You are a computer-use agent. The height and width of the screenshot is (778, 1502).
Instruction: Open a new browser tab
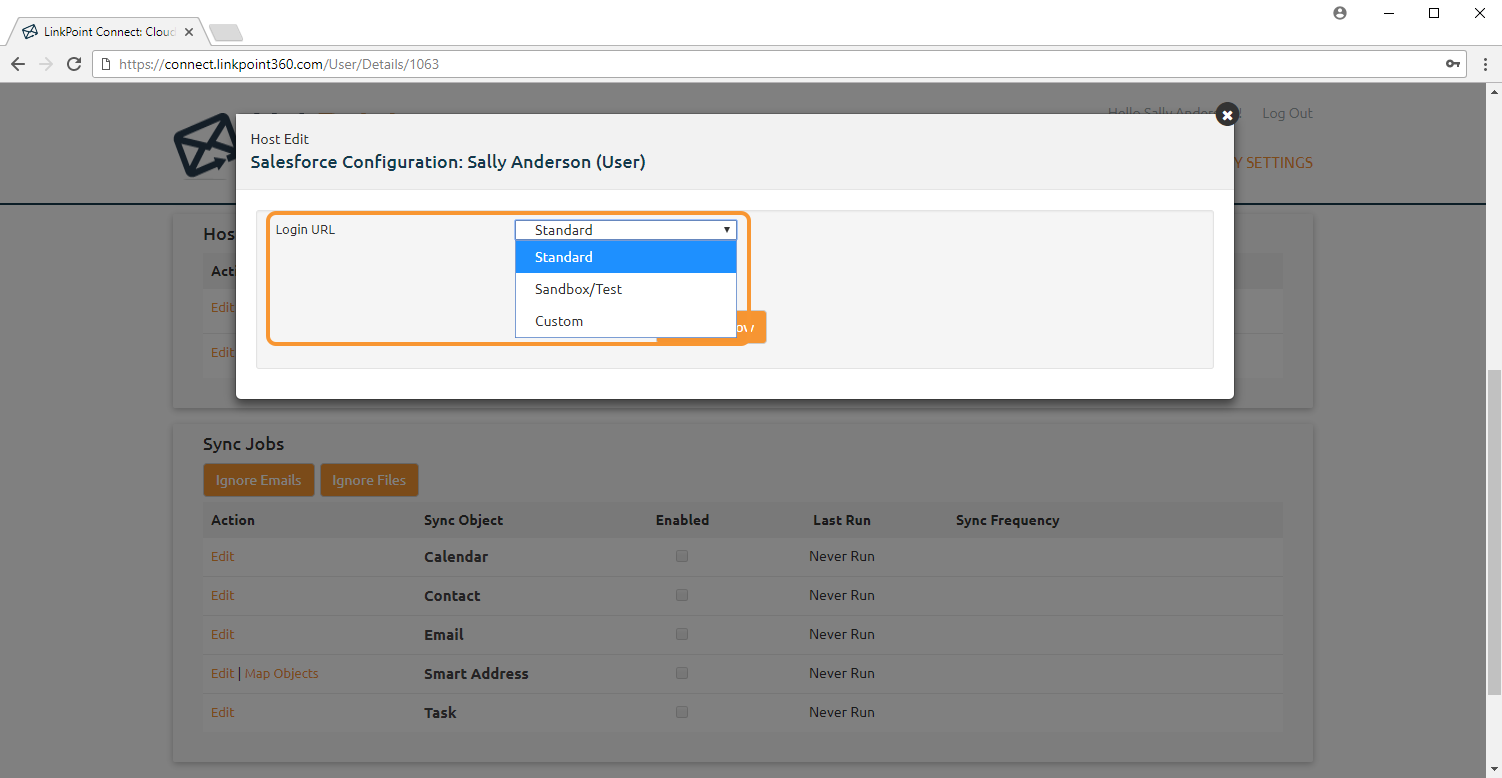pyautogui.click(x=226, y=33)
